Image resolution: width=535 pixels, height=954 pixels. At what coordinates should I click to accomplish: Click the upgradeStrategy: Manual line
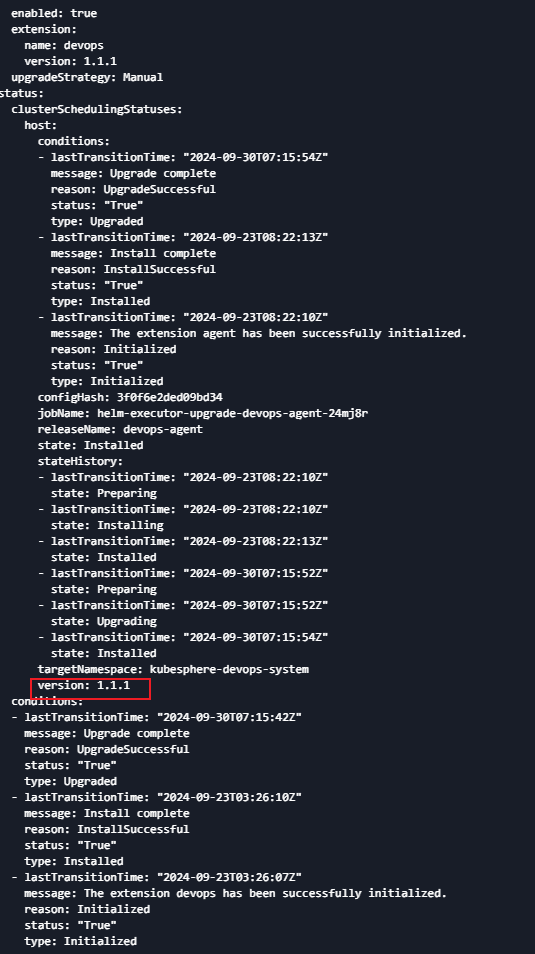point(87,77)
